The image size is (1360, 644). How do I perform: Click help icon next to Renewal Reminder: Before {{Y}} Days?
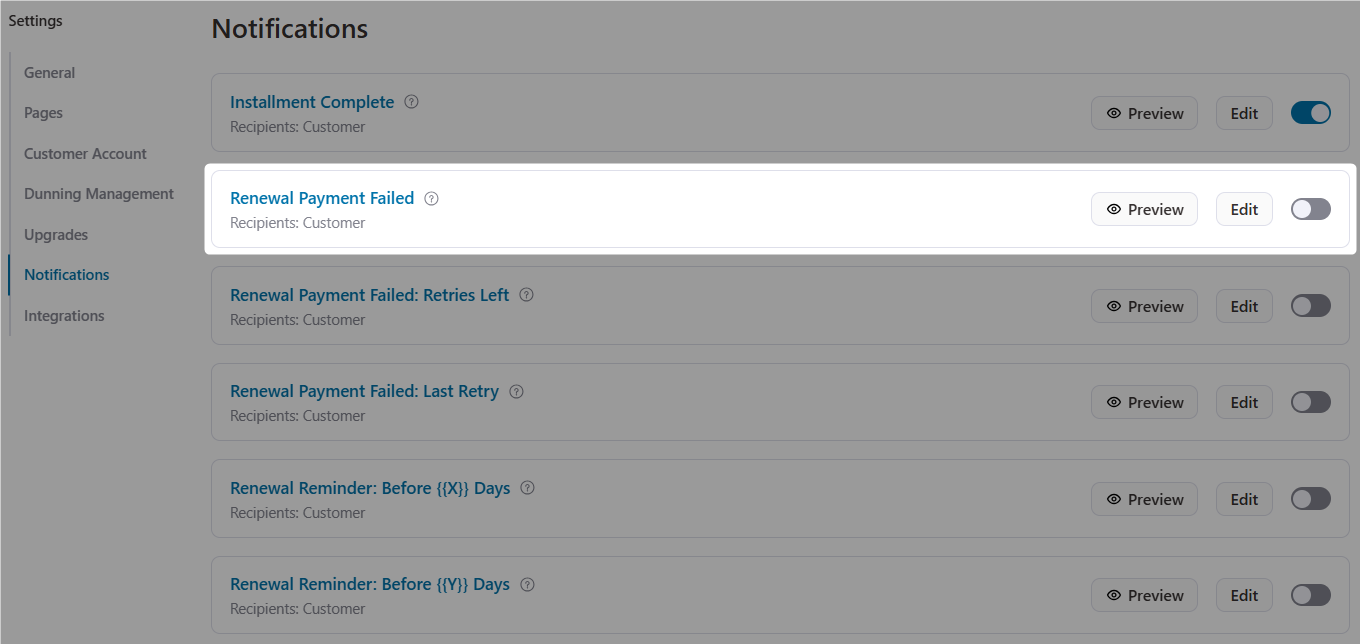[527, 583]
